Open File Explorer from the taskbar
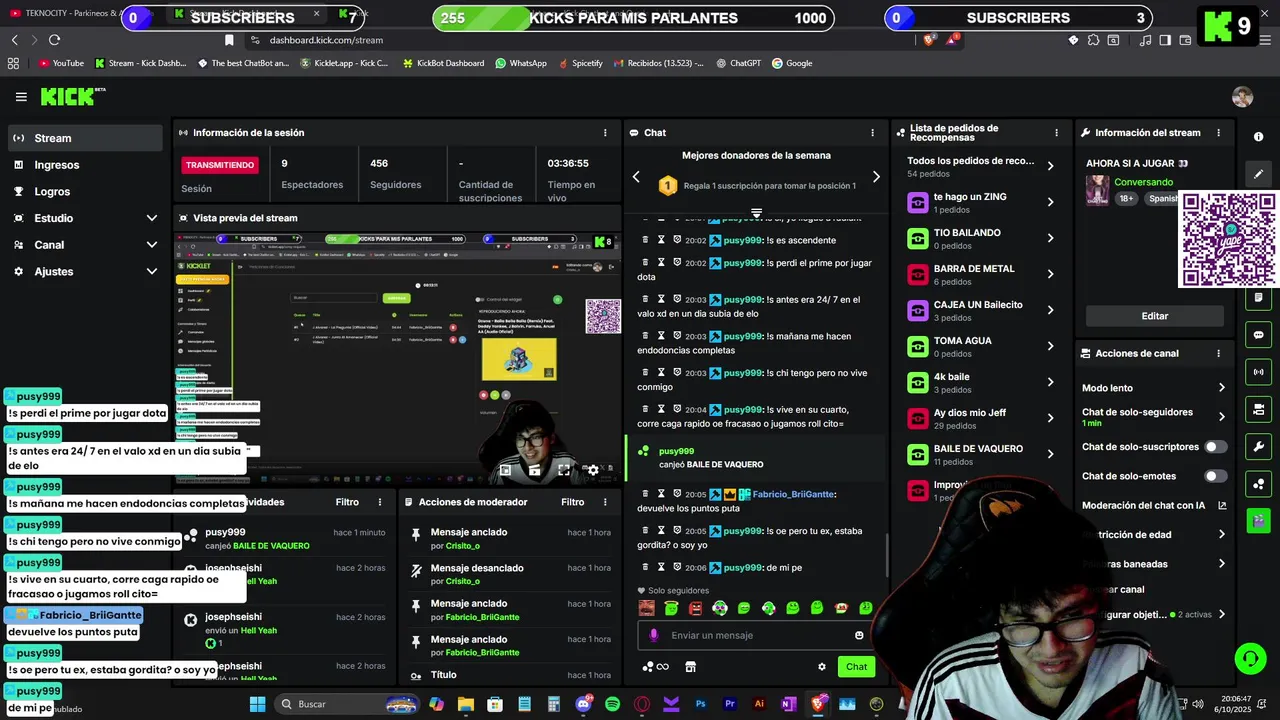The height and width of the screenshot is (720, 1280). [x=466, y=704]
